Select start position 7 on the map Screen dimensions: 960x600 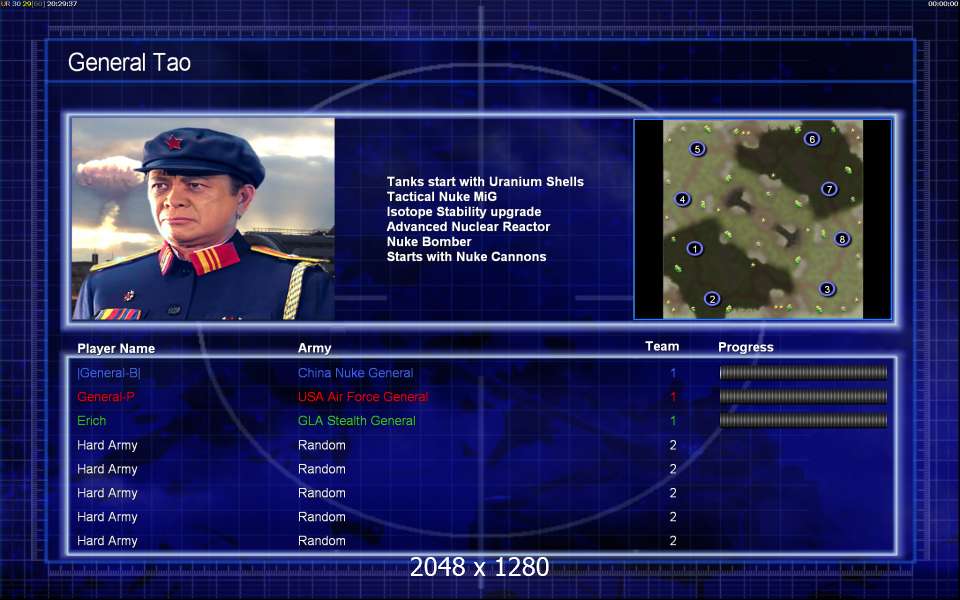tap(829, 189)
